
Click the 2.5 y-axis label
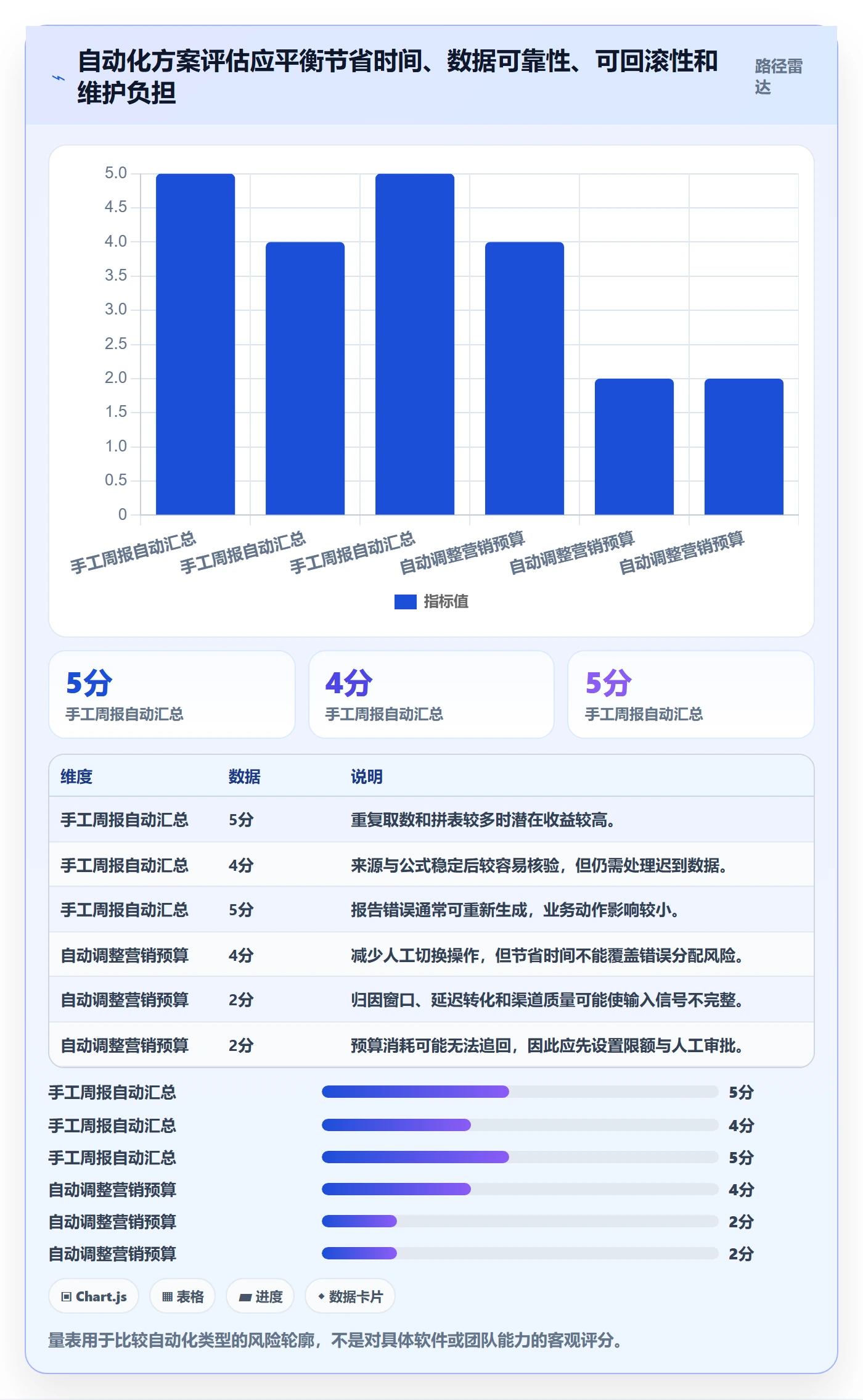116,344
